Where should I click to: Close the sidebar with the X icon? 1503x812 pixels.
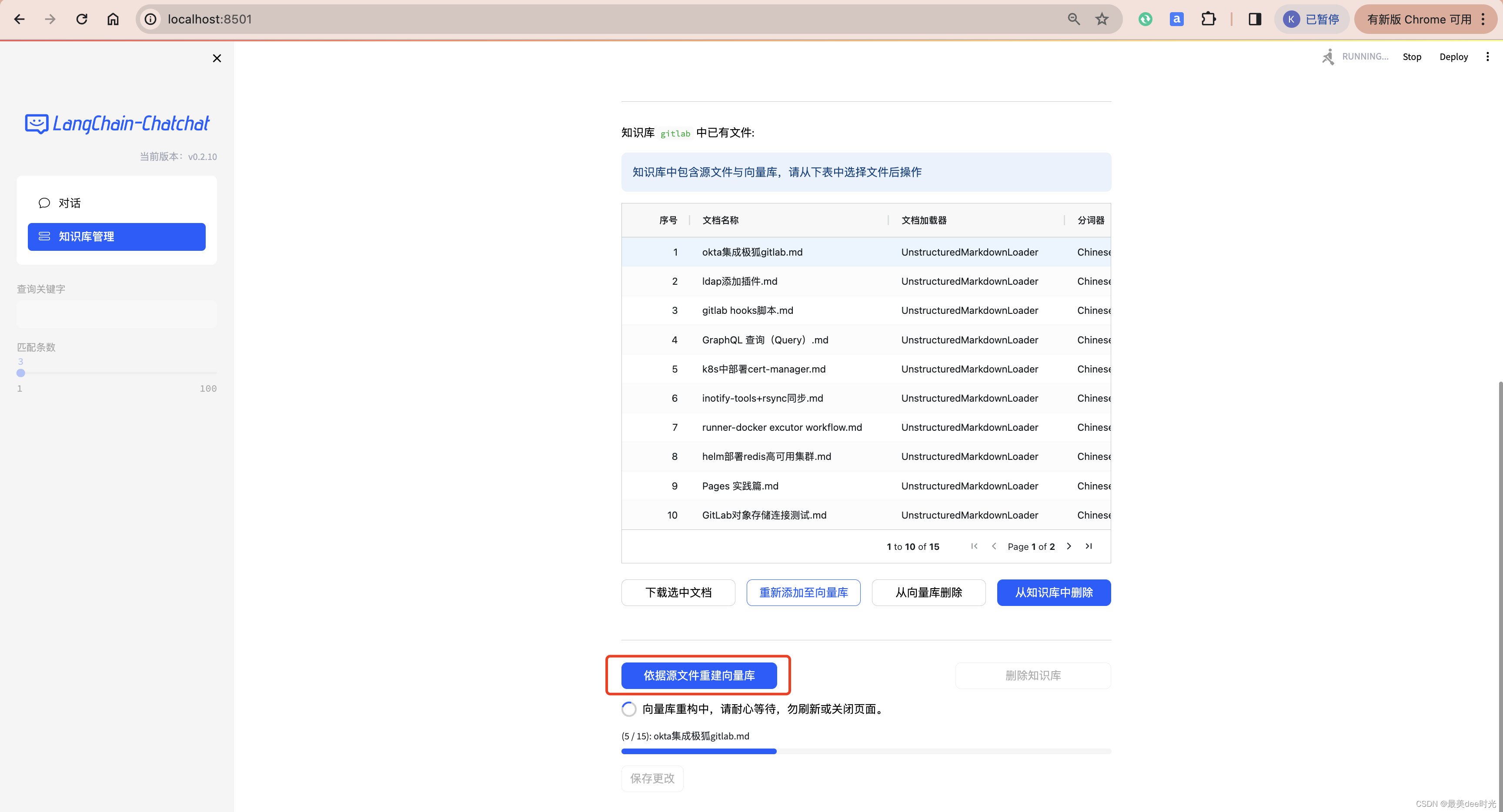217,58
